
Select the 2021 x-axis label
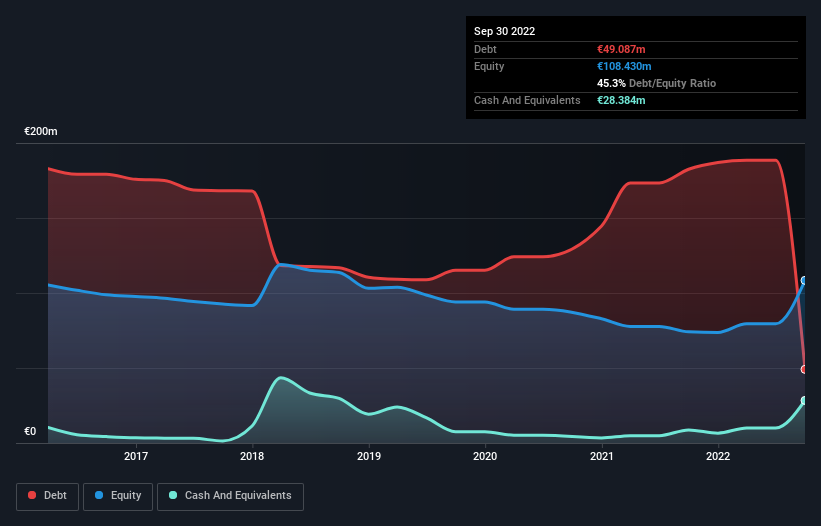[x=602, y=456]
